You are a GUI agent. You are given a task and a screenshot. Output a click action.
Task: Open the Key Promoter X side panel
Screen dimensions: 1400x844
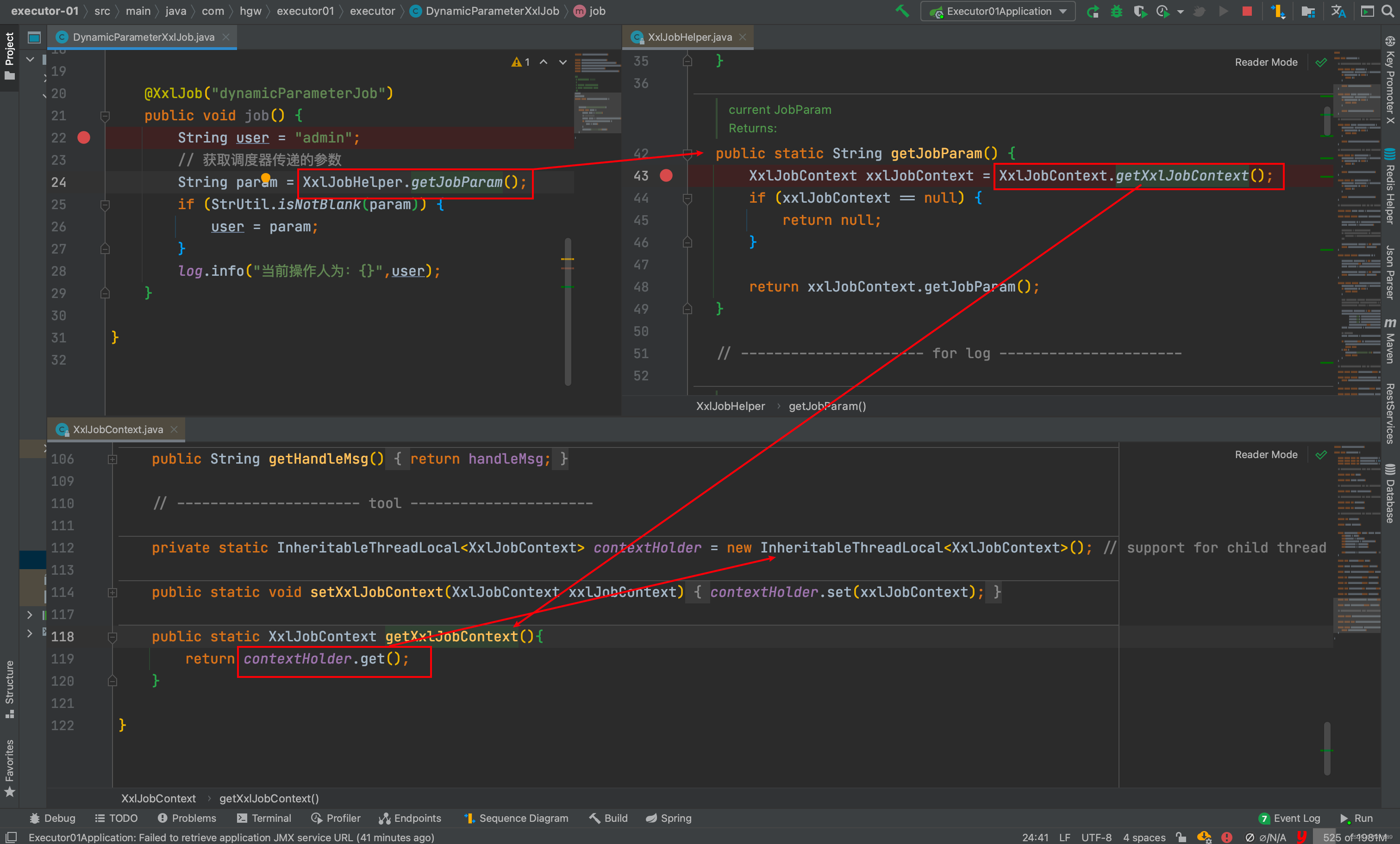pyautogui.click(x=1390, y=80)
